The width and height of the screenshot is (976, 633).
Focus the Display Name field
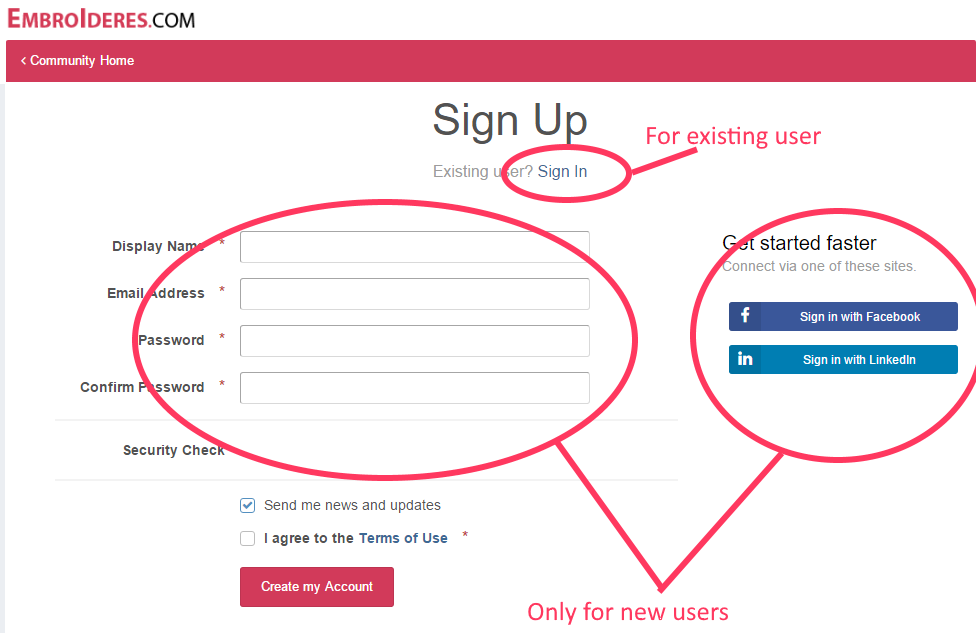click(415, 247)
